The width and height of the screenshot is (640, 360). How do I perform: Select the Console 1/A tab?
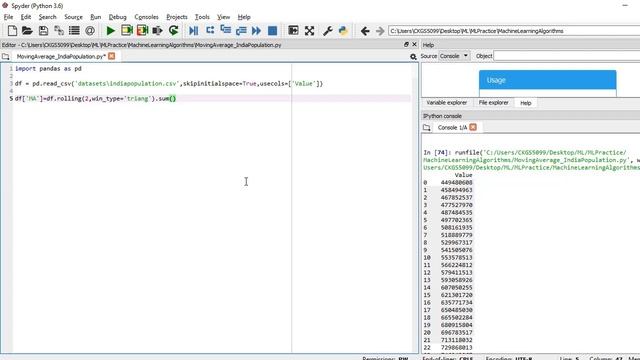[x=452, y=128]
